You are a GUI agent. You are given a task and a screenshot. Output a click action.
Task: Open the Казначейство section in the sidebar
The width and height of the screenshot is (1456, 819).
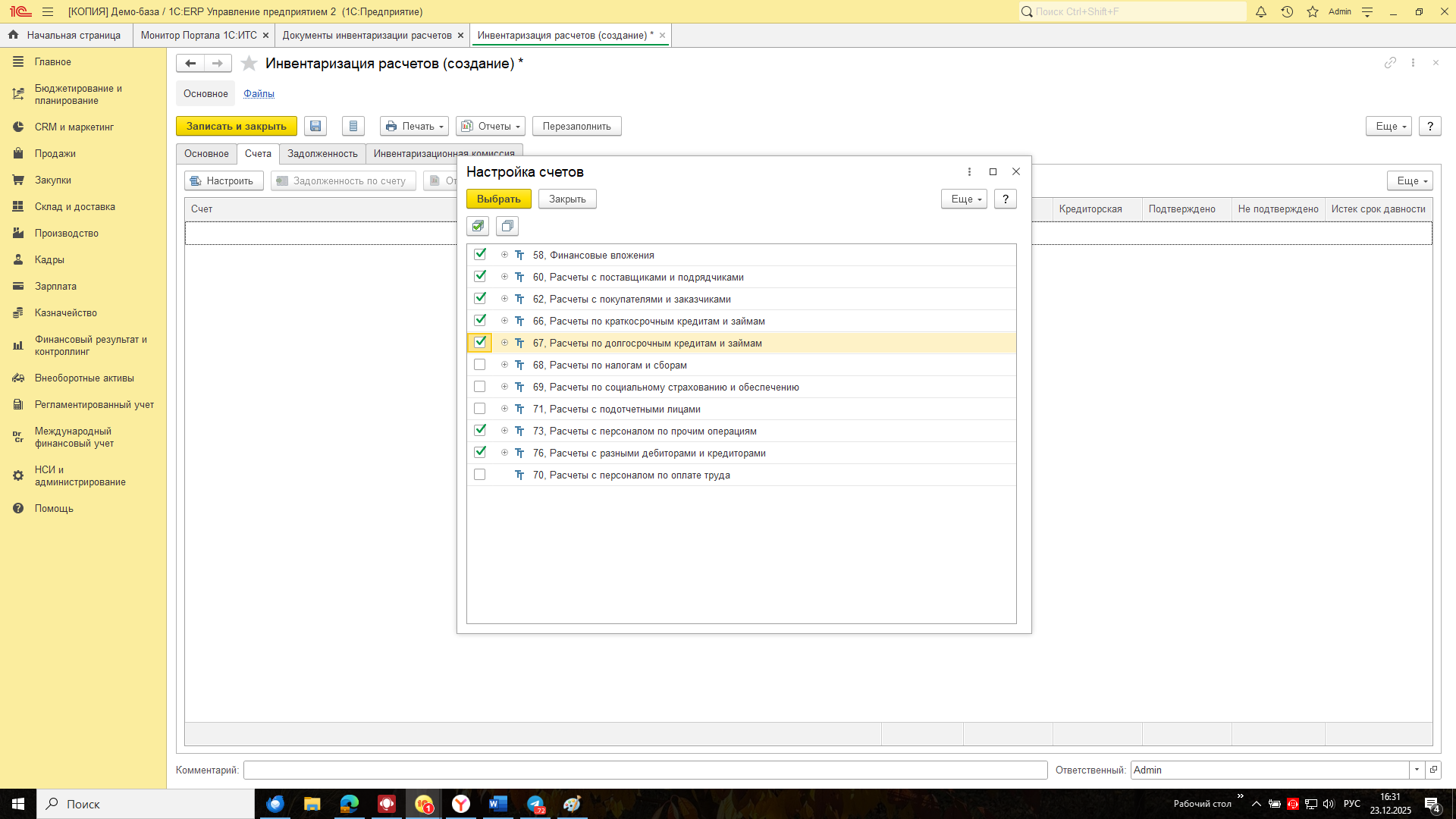66,313
